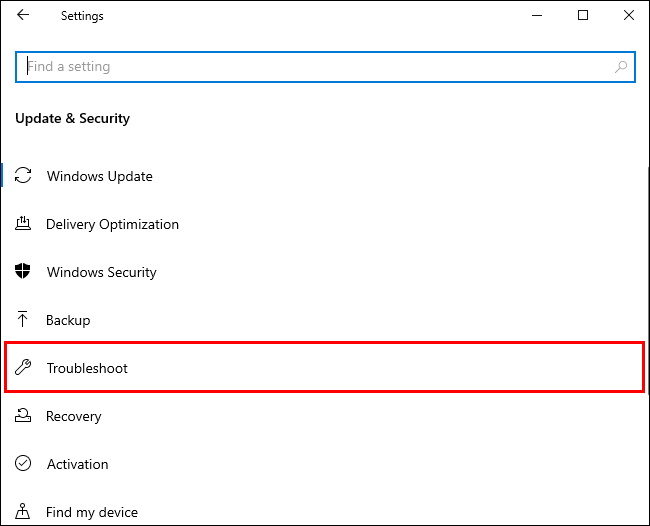Go to Windows Security settings
This screenshot has height=526, width=650.
coord(102,272)
